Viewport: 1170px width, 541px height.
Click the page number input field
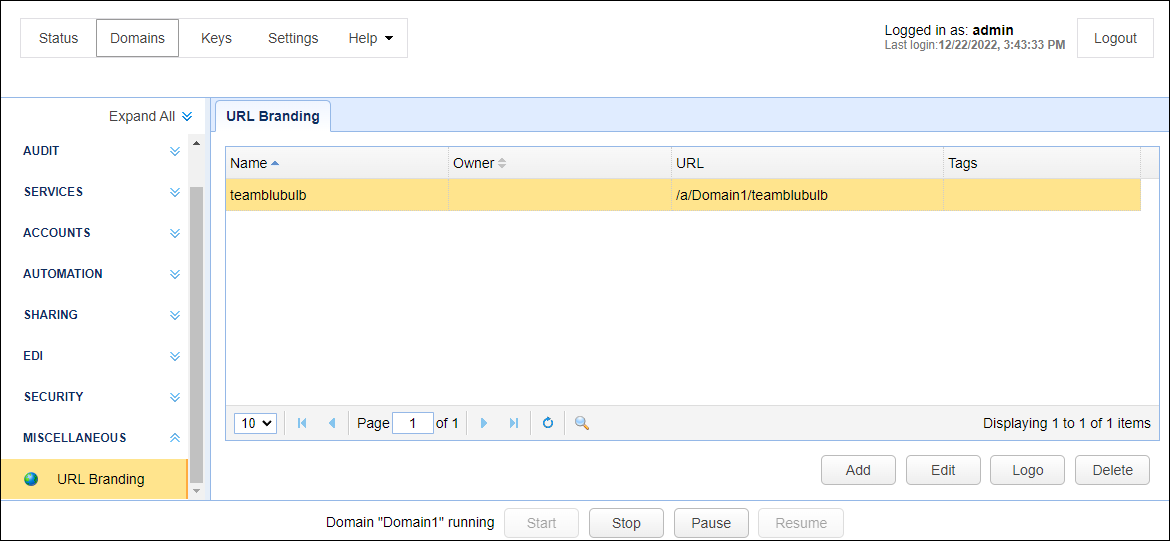pos(413,423)
